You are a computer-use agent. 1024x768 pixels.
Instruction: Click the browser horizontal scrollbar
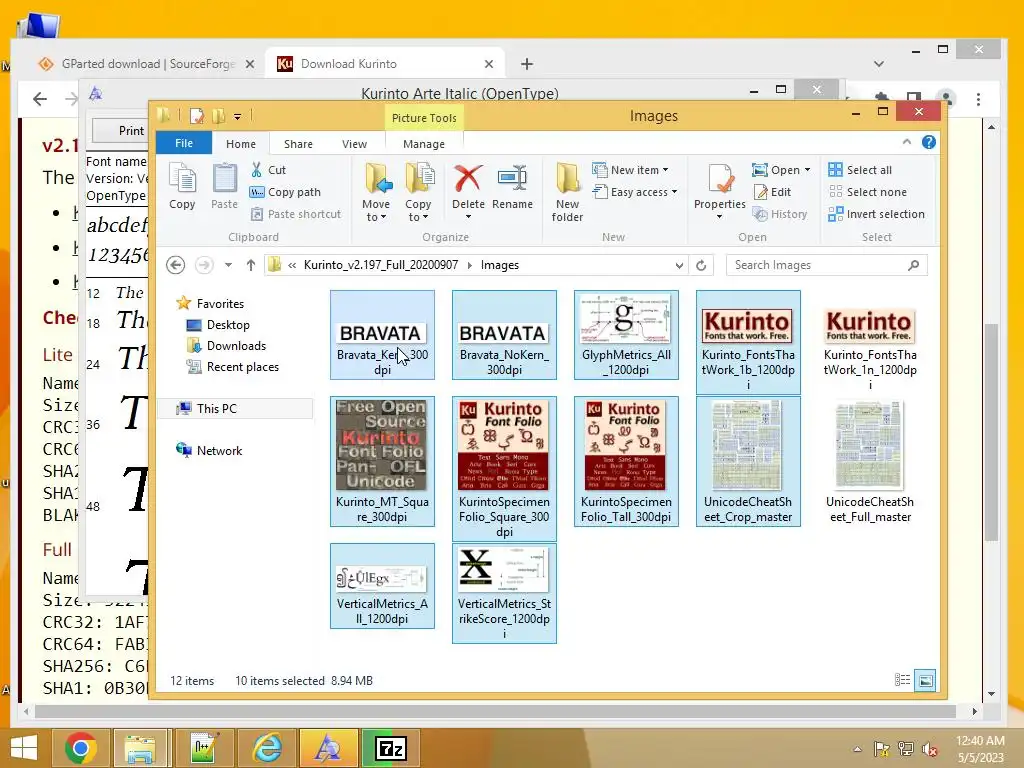click(x=495, y=711)
